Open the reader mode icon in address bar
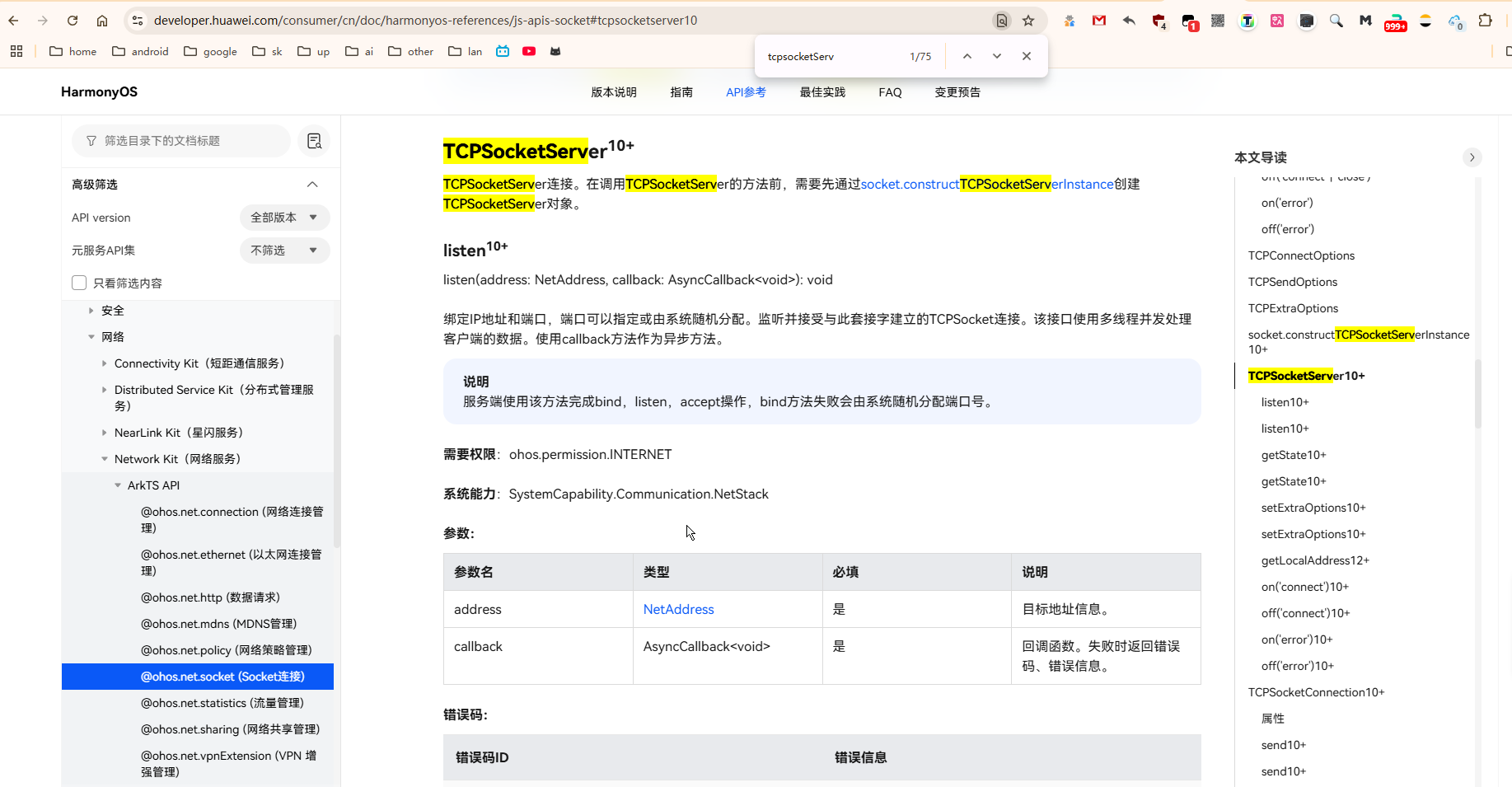1512x787 pixels. [x=1002, y=21]
